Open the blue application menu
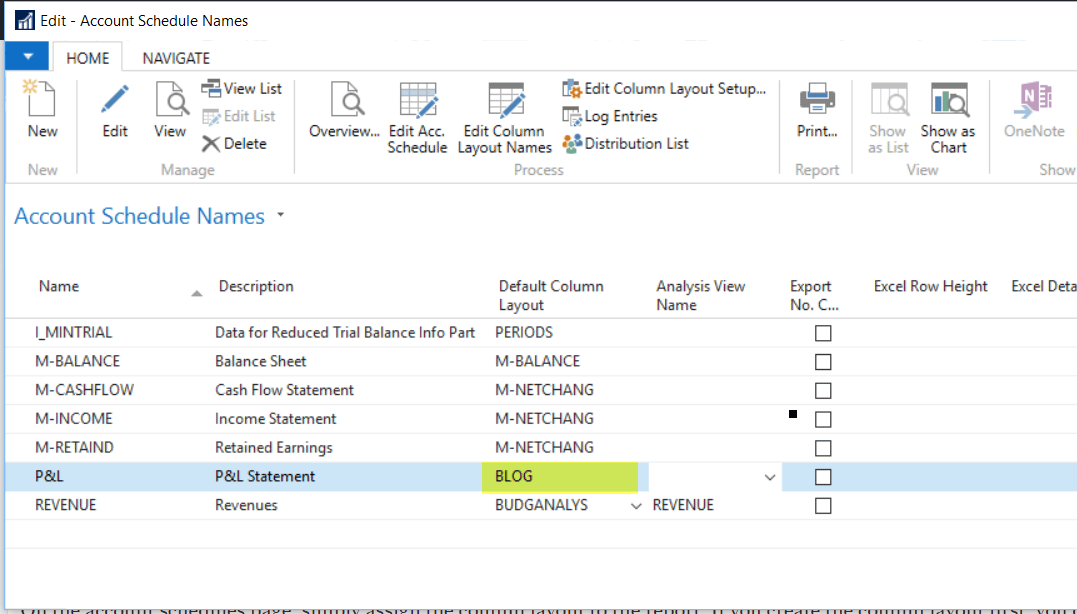1077x614 pixels. click(26, 57)
